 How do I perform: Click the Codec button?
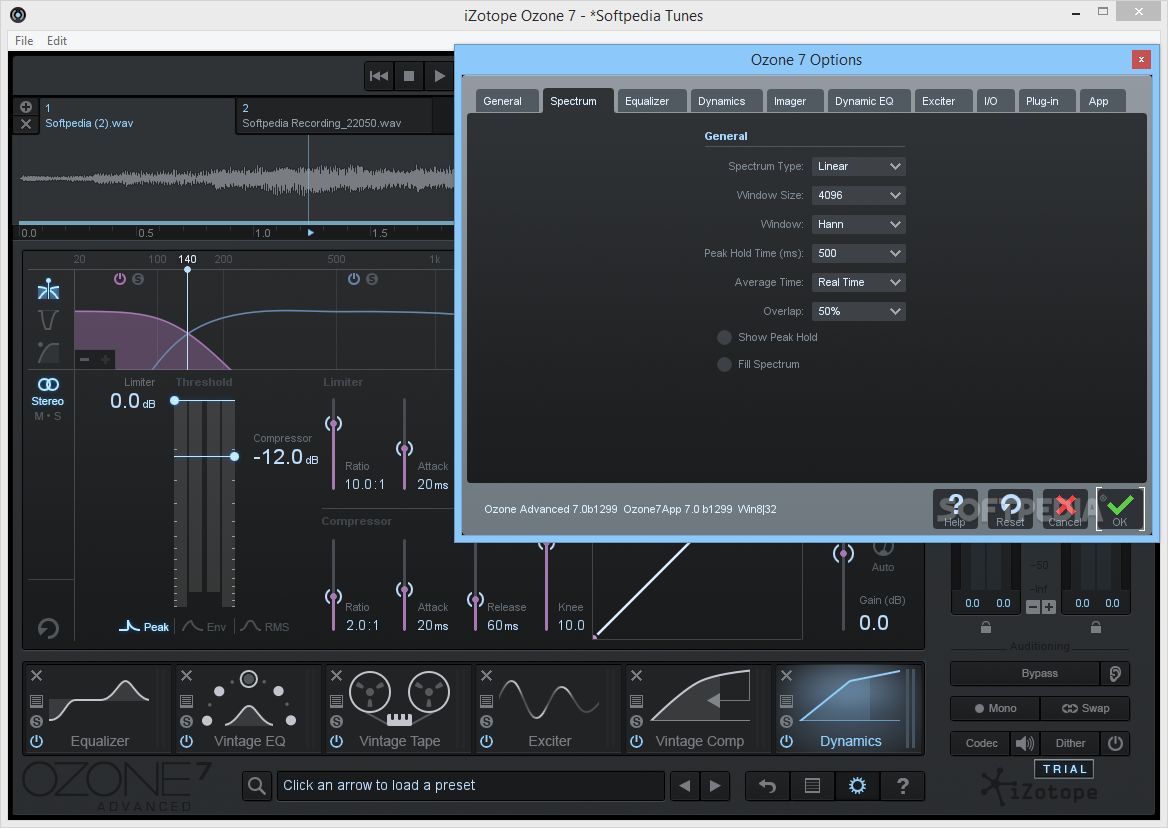(x=981, y=743)
